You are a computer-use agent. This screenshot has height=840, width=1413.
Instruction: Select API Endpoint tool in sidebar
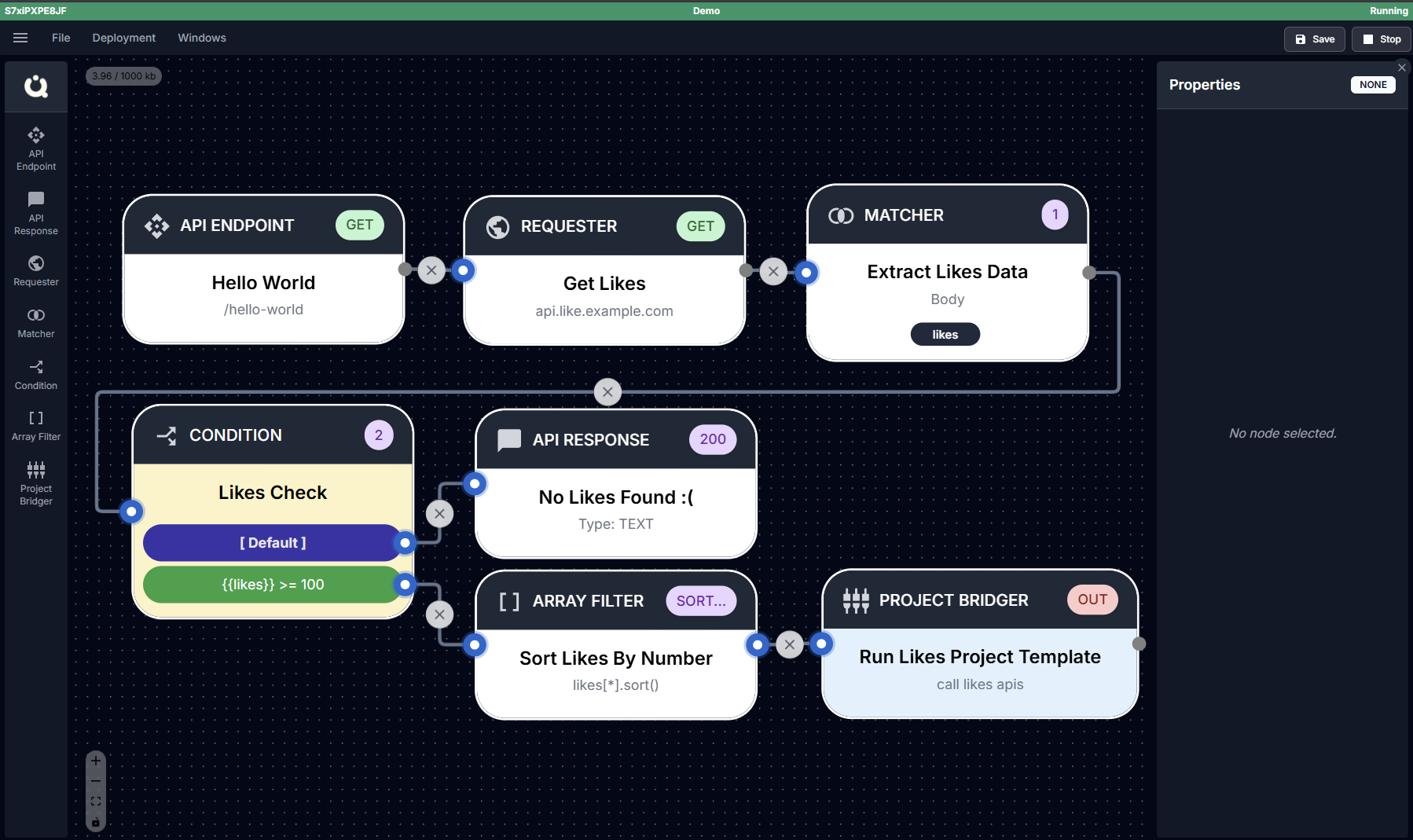click(x=36, y=149)
